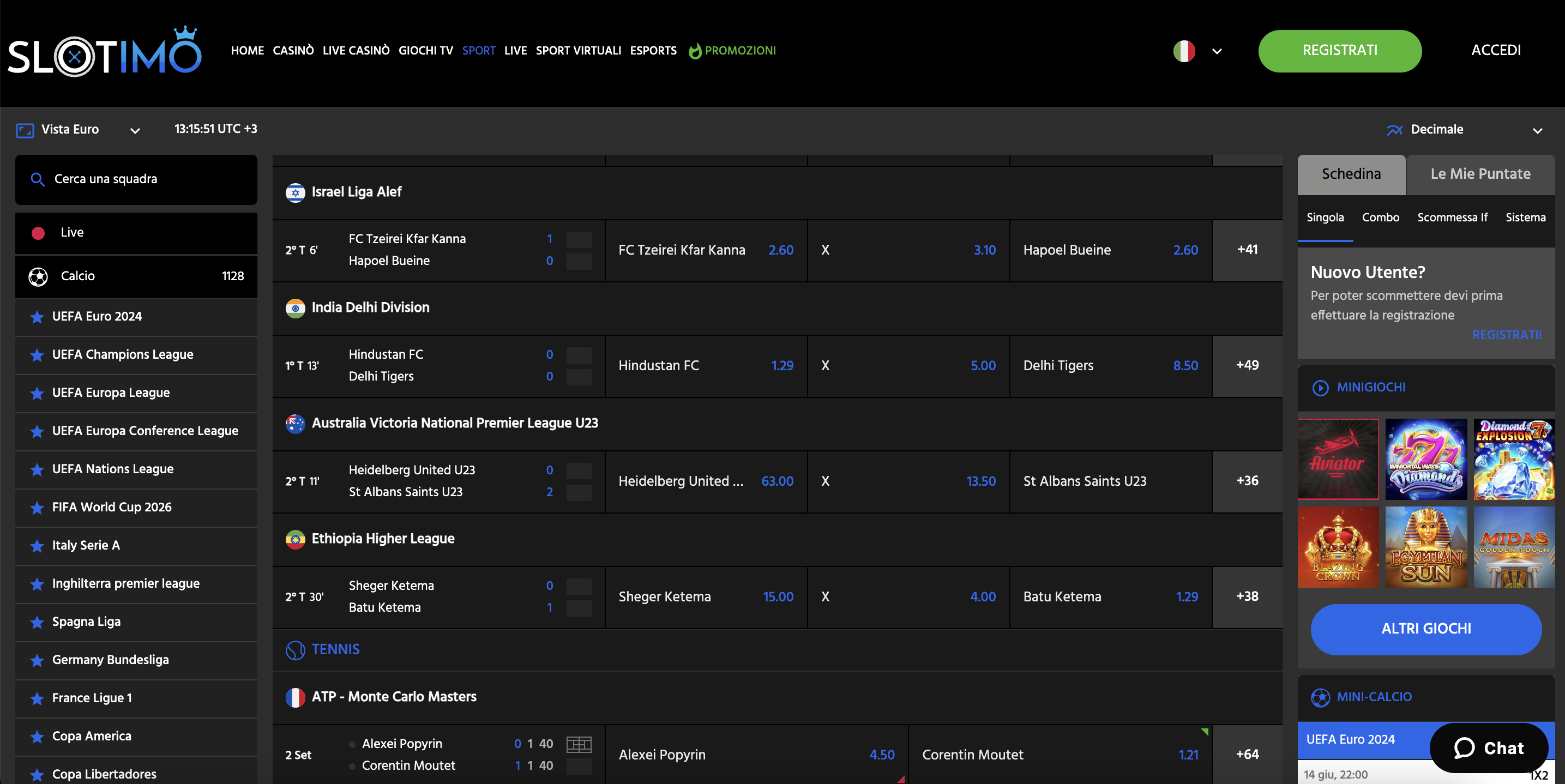This screenshot has height=784, width=1565.
Task: Click the star beside FIFA World Cup 2026
Action: 37,508
